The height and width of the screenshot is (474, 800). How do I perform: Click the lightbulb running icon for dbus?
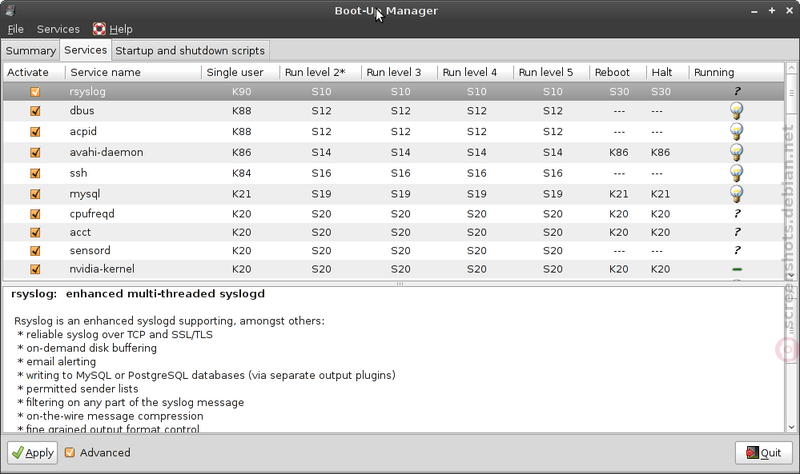point(736,111)
